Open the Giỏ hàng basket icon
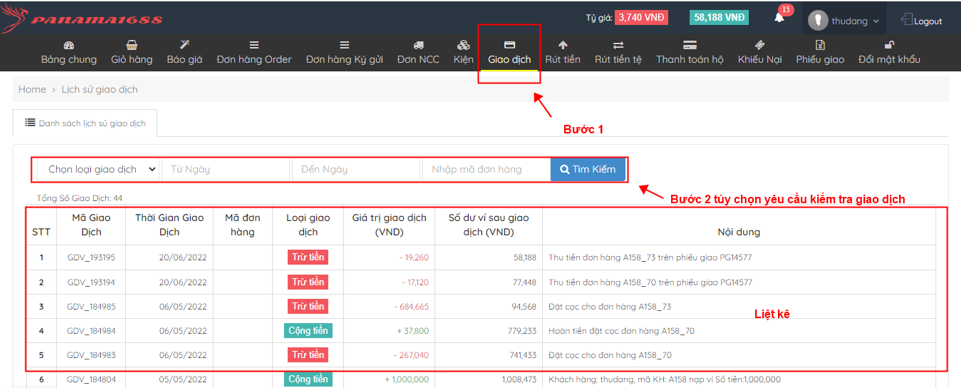This screenshot has height=390, width=961. click(x=132, y=45)
